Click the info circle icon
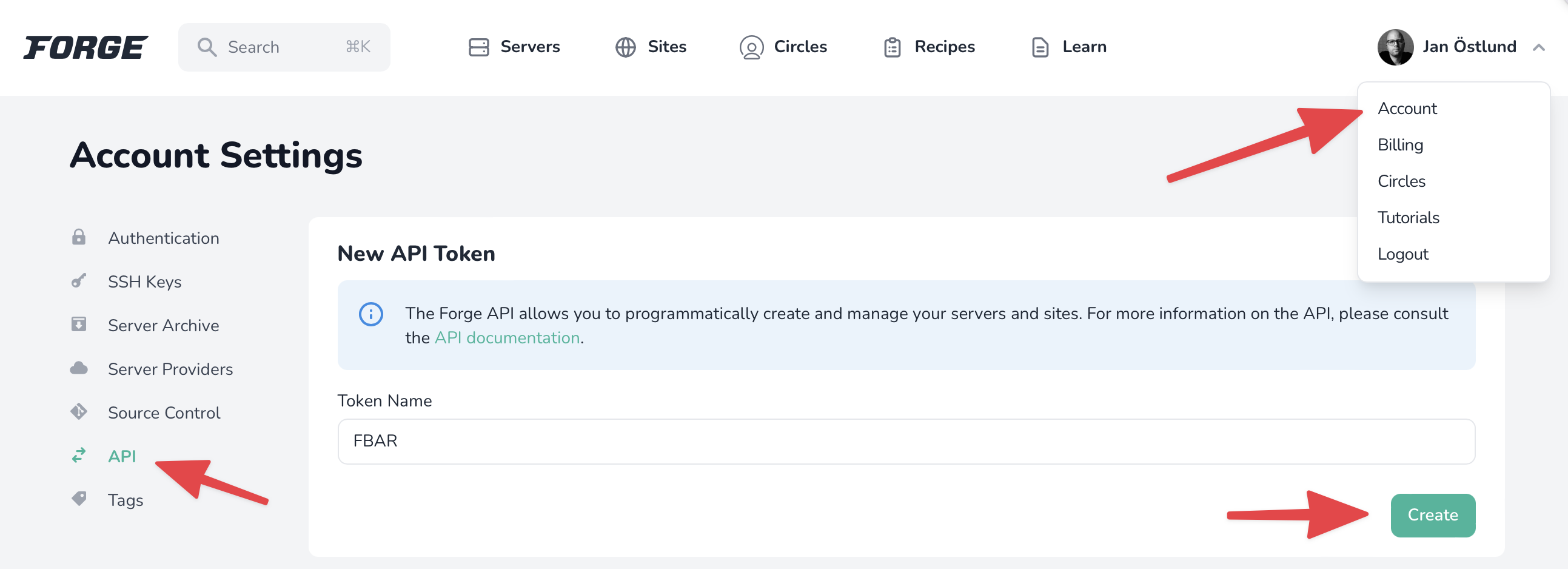Image resolution: width=1568 pixels, height=569 pixels. (x=370, y=314)
